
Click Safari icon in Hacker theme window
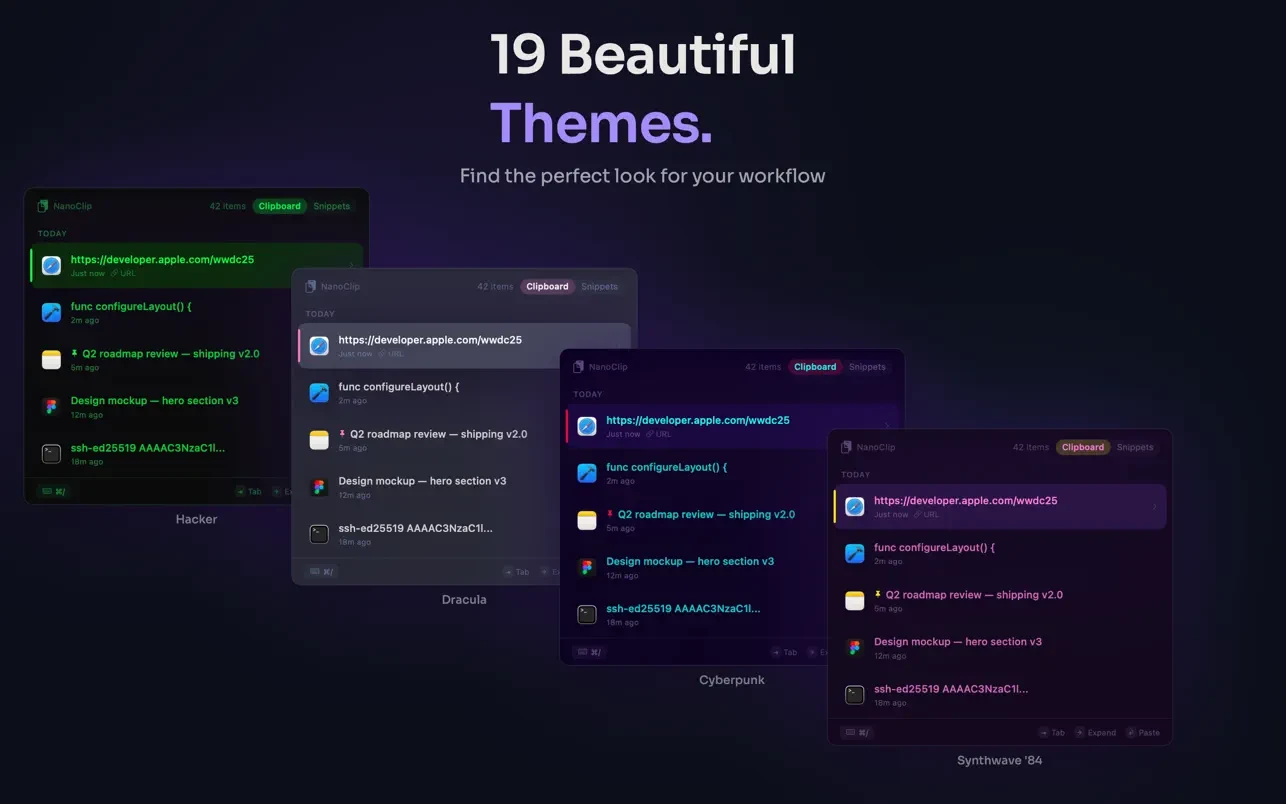[51, 266]
